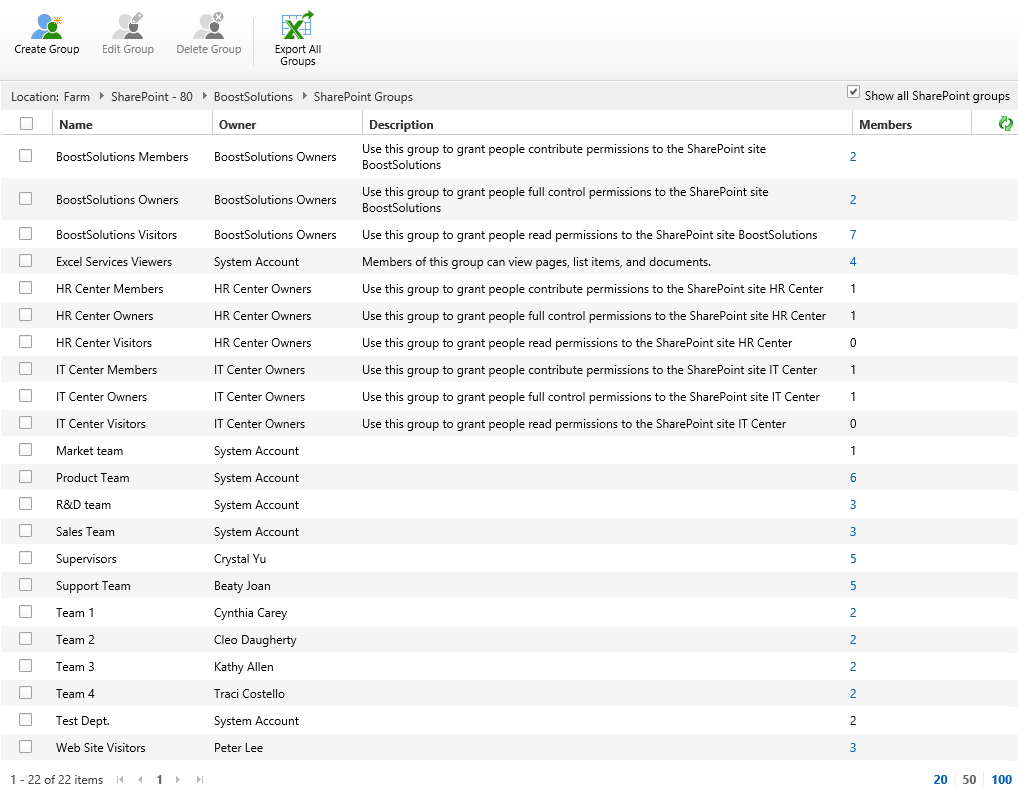This screenshot has width=1018, height=800.
Task: Go to the next page arrow
Action: [178, 780]
